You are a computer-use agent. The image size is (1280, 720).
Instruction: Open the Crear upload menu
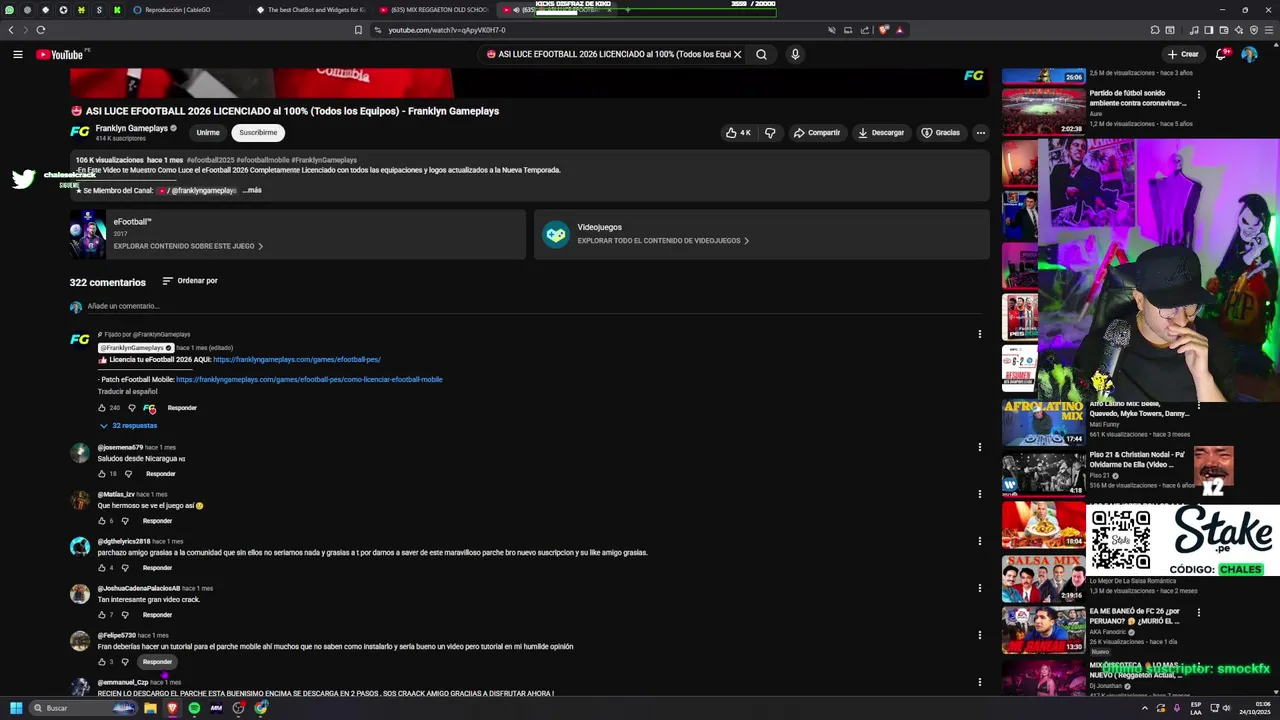point(1182,54)
